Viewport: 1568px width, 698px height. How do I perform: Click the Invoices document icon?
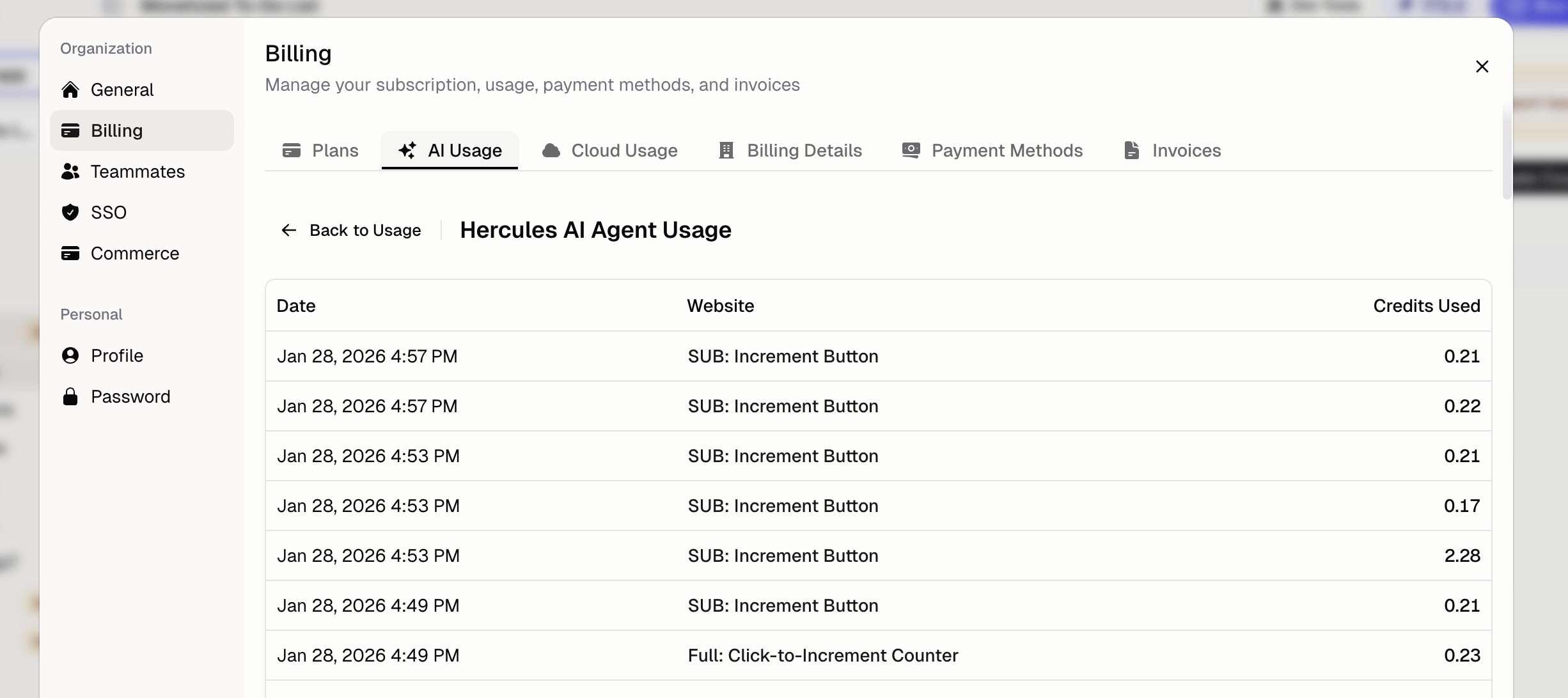(1131, 150)
